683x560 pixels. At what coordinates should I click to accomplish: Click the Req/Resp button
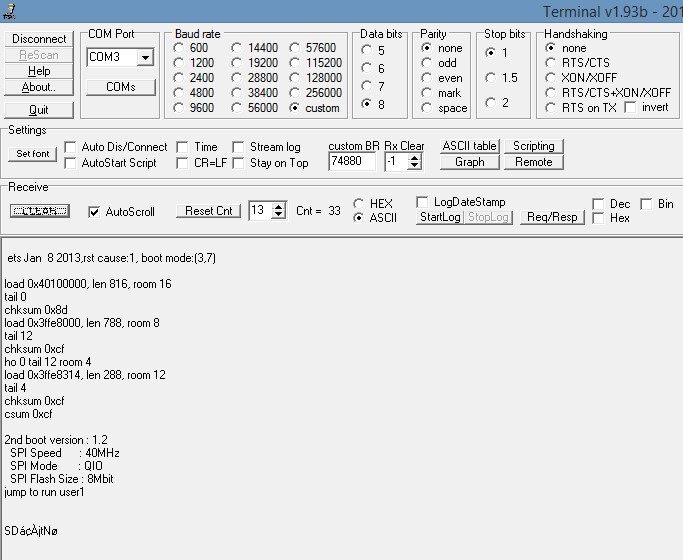552,217
